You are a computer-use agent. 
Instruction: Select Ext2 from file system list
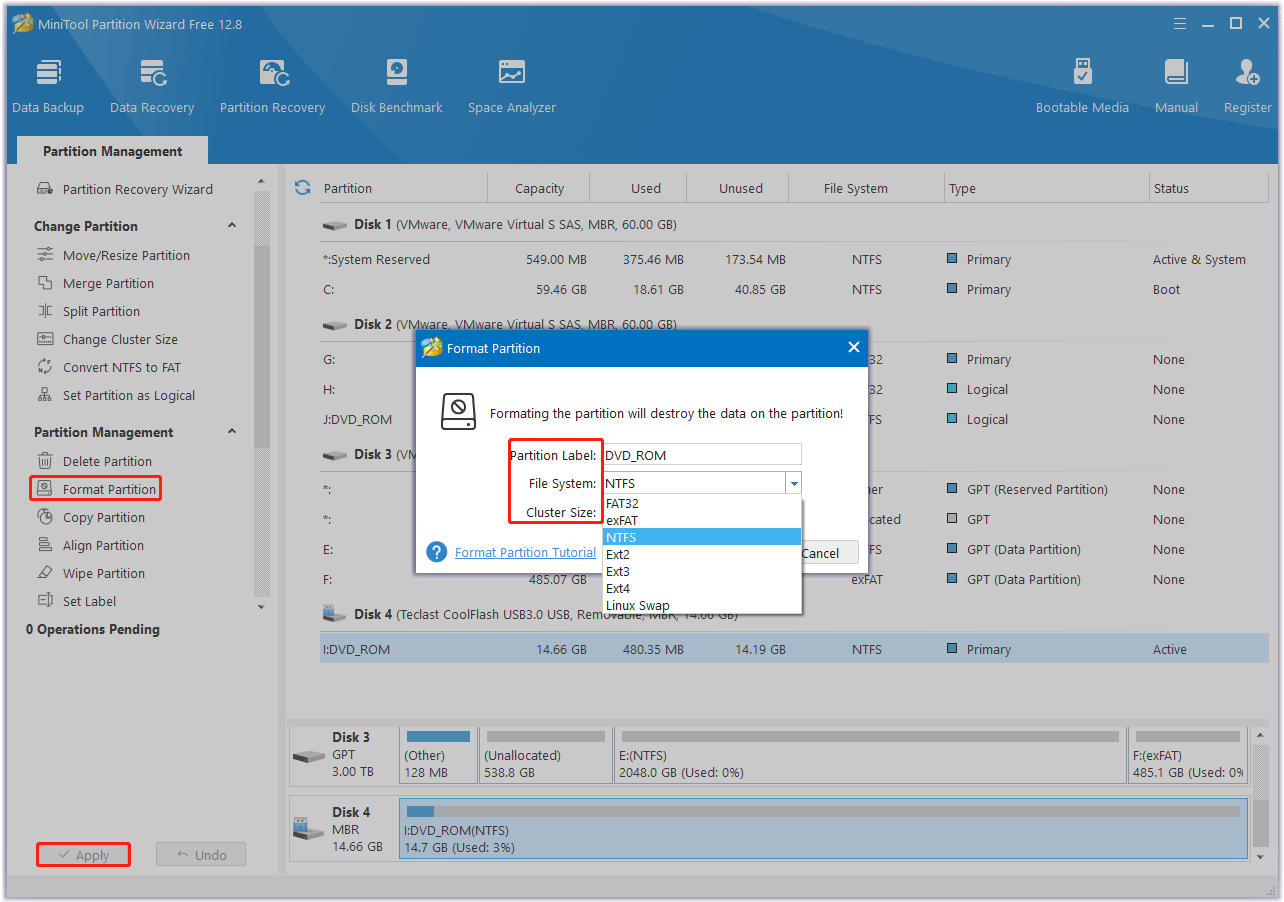pyautogui.click(x=702, y=554)
